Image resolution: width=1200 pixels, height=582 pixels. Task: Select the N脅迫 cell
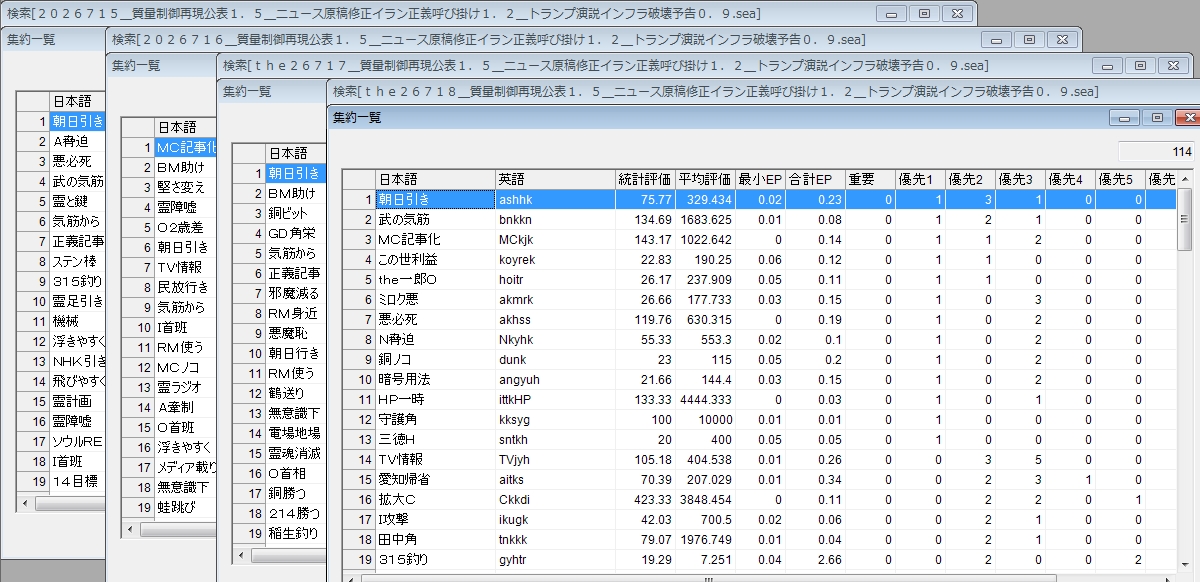435,339
